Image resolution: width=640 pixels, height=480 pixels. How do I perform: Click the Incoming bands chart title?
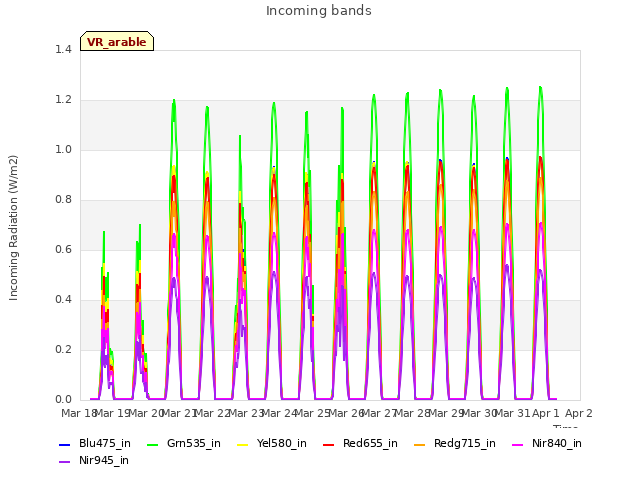tap(319, 11)
